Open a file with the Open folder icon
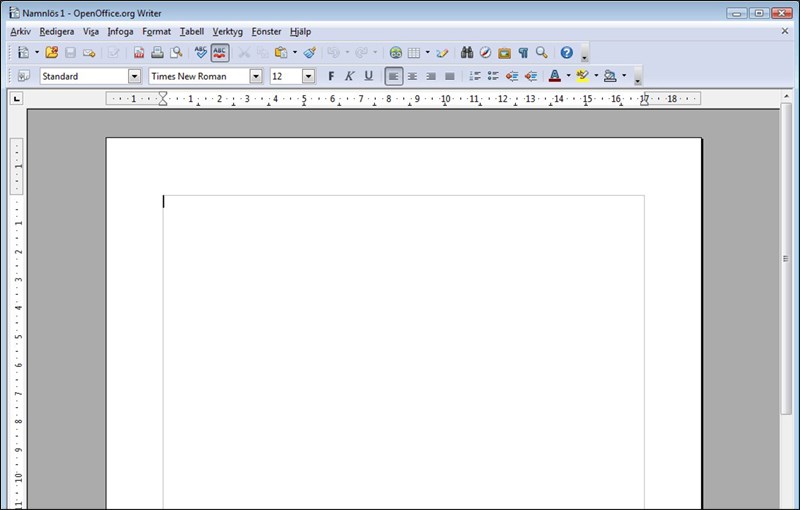800x510 pixels. (x=52, y=53)
